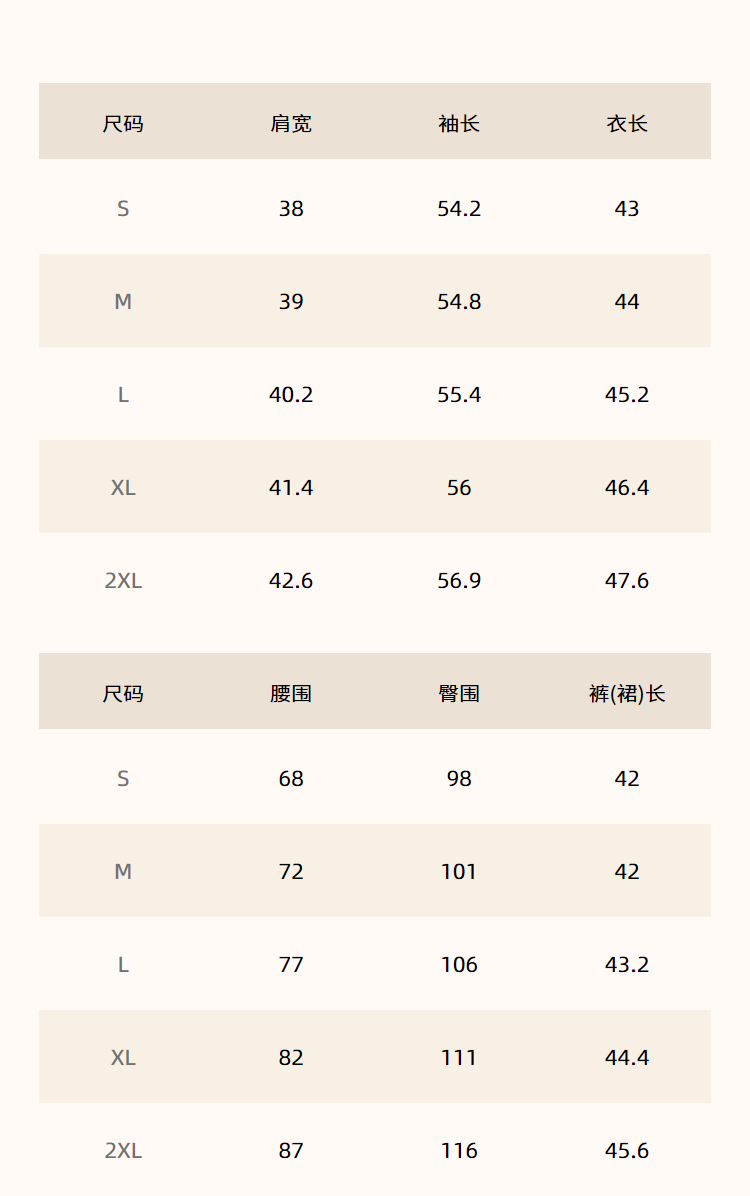750x1196 pixels.
Task: Click the pants length value 45.6
Action: 627,1150
